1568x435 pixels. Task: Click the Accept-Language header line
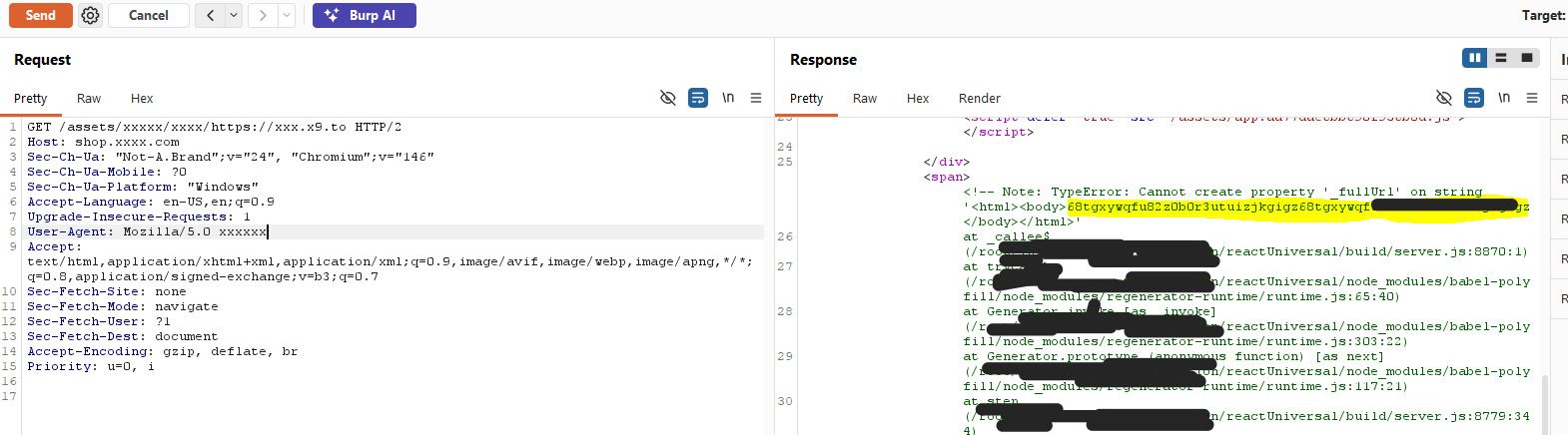coord(151,202)
